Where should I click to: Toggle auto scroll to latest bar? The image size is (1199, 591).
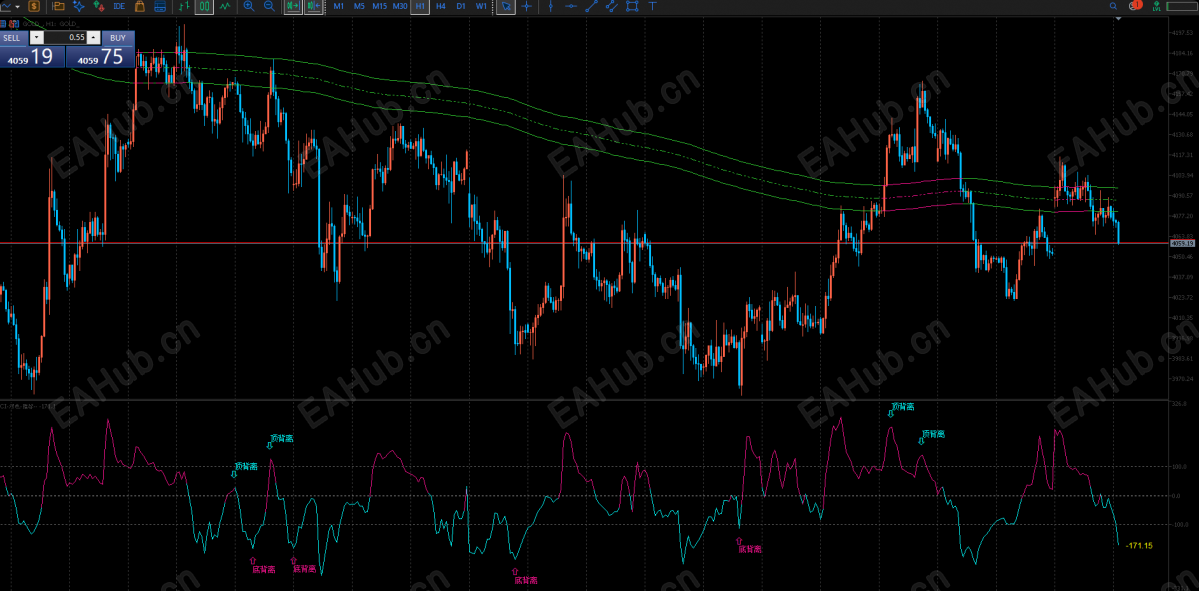pyautogui.click(x=293, y=6)
